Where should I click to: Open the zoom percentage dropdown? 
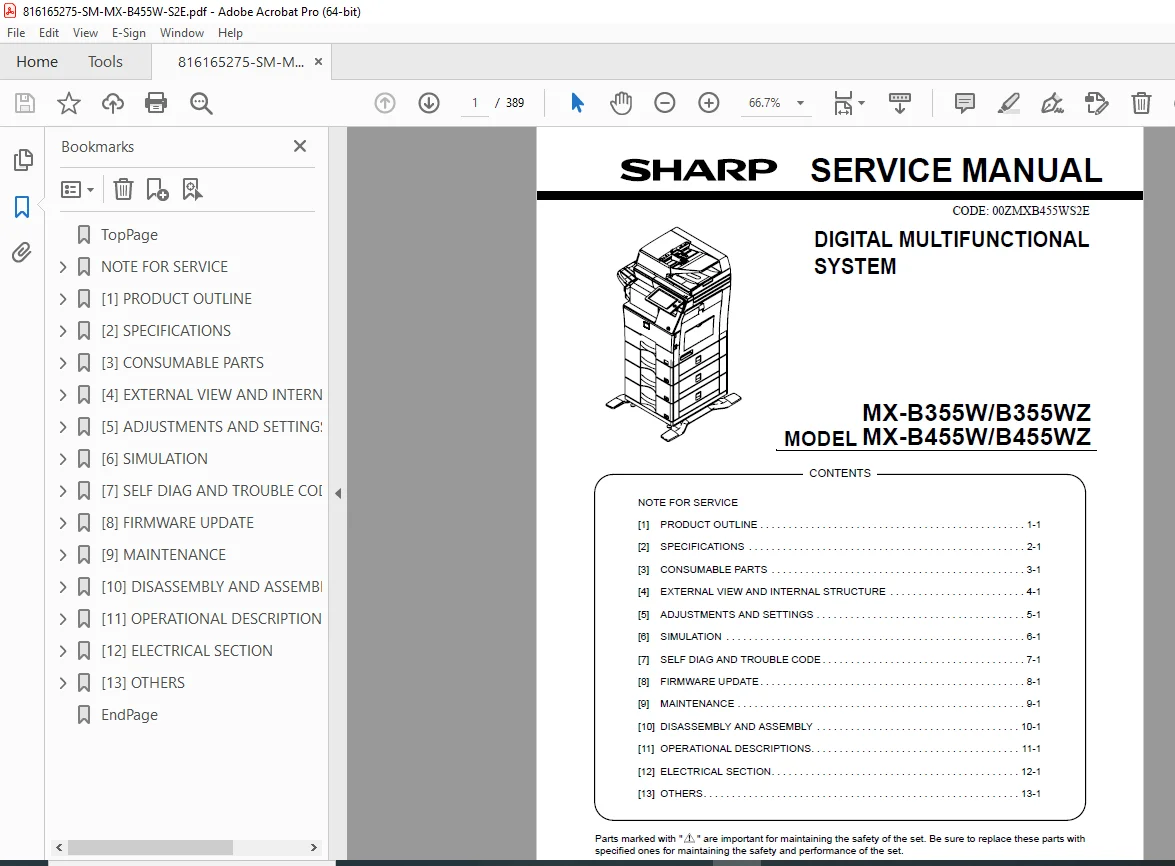pos(800,103)
